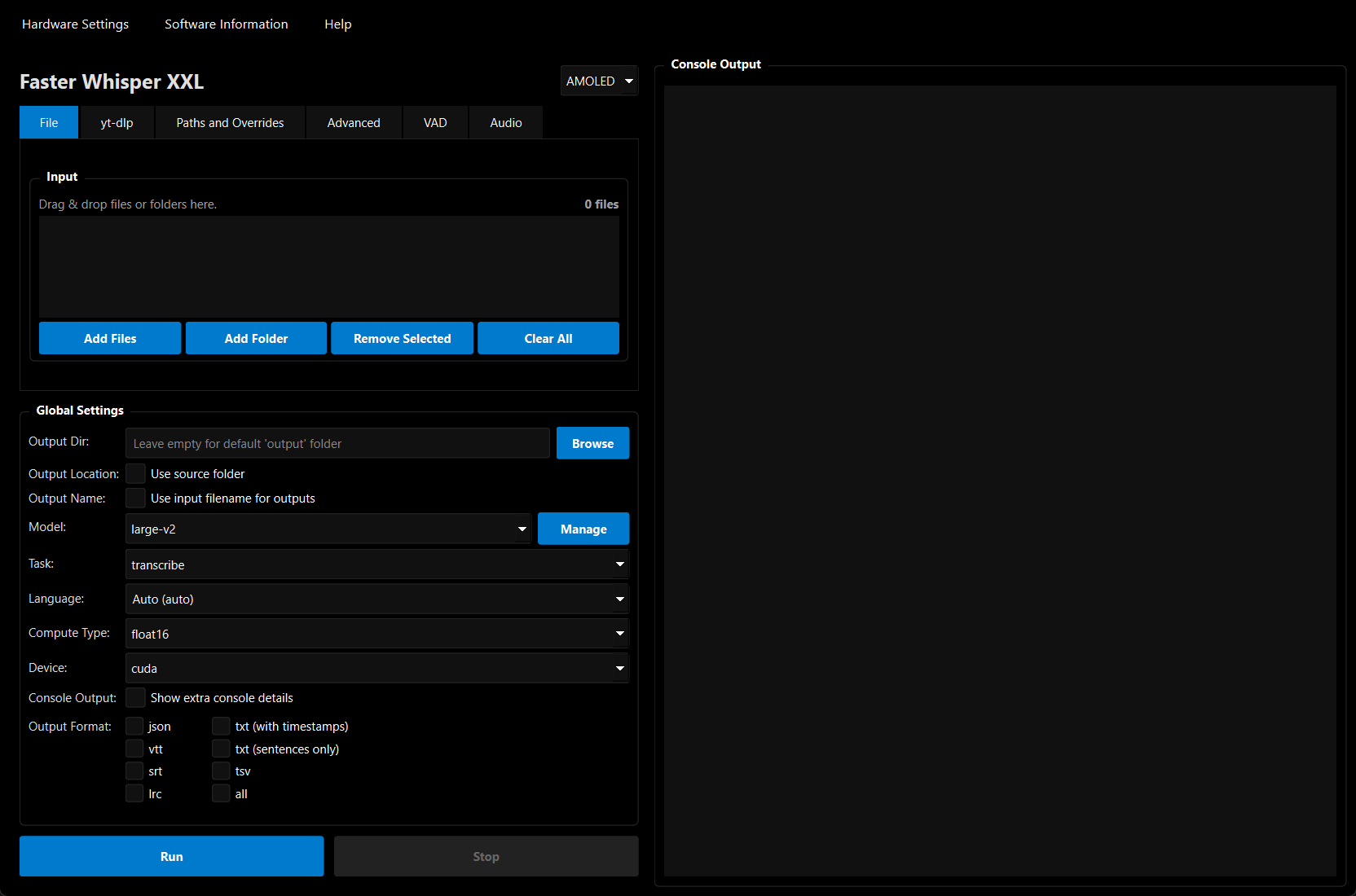This screenshot has height=896, width=1356.
Task: Tick the srt output format checkbox
Action: point(134,771)
